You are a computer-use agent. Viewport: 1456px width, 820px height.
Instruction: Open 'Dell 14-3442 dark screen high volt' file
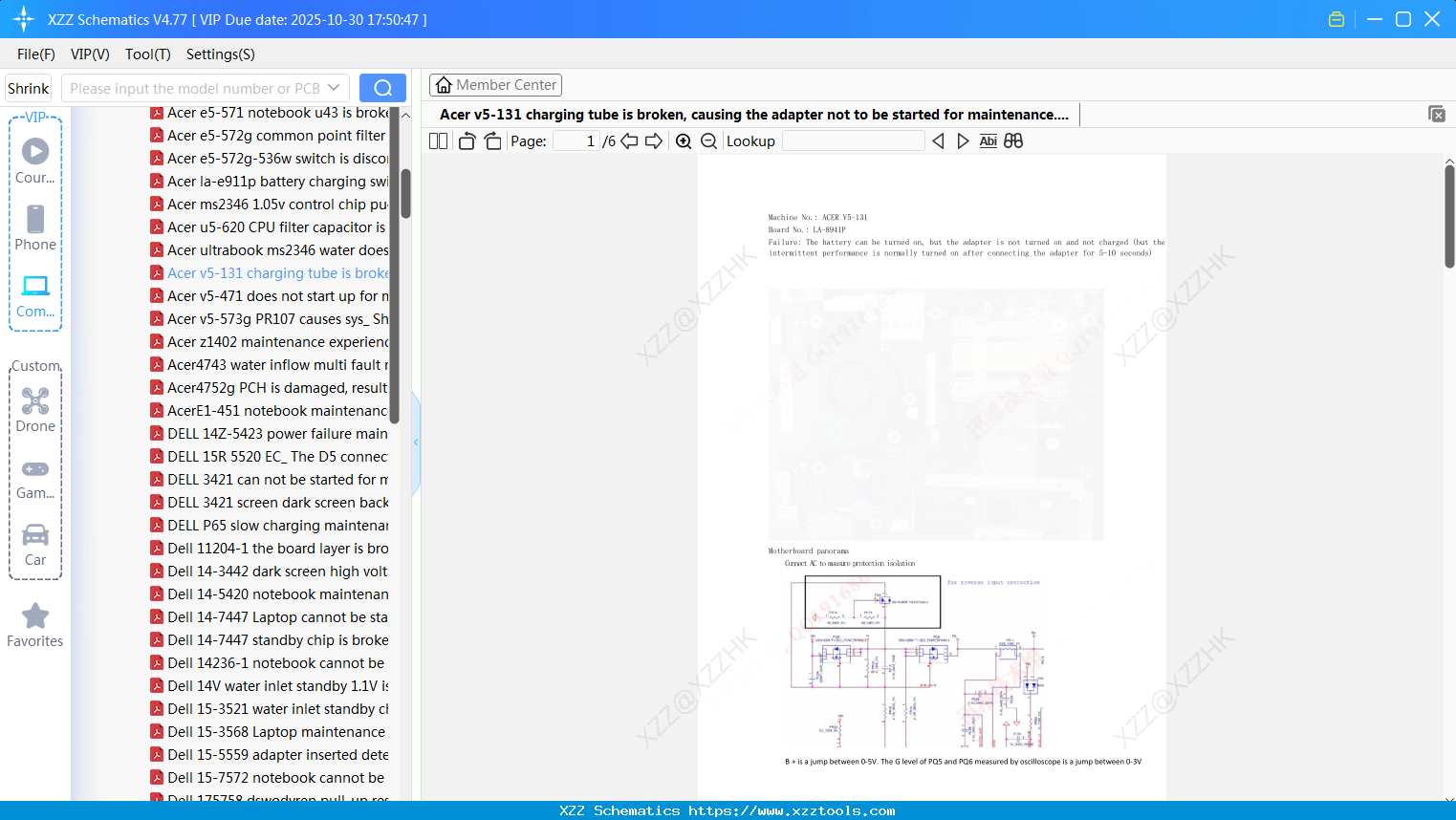click(x=270, y=572)
